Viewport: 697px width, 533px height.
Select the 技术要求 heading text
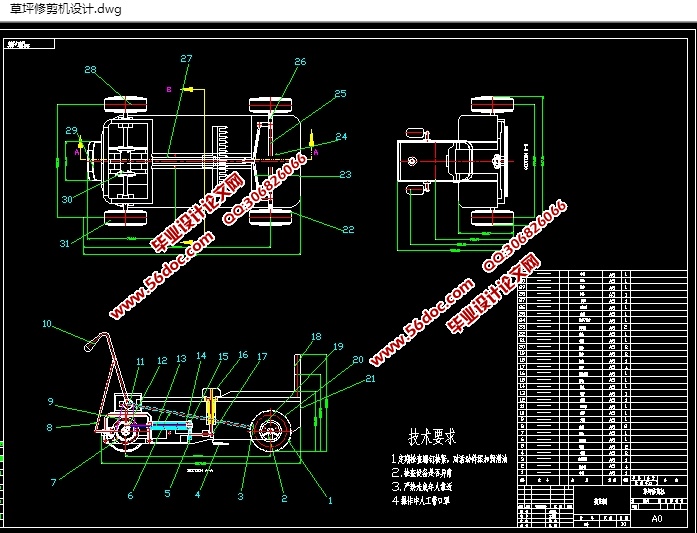(x=432, y=437)
